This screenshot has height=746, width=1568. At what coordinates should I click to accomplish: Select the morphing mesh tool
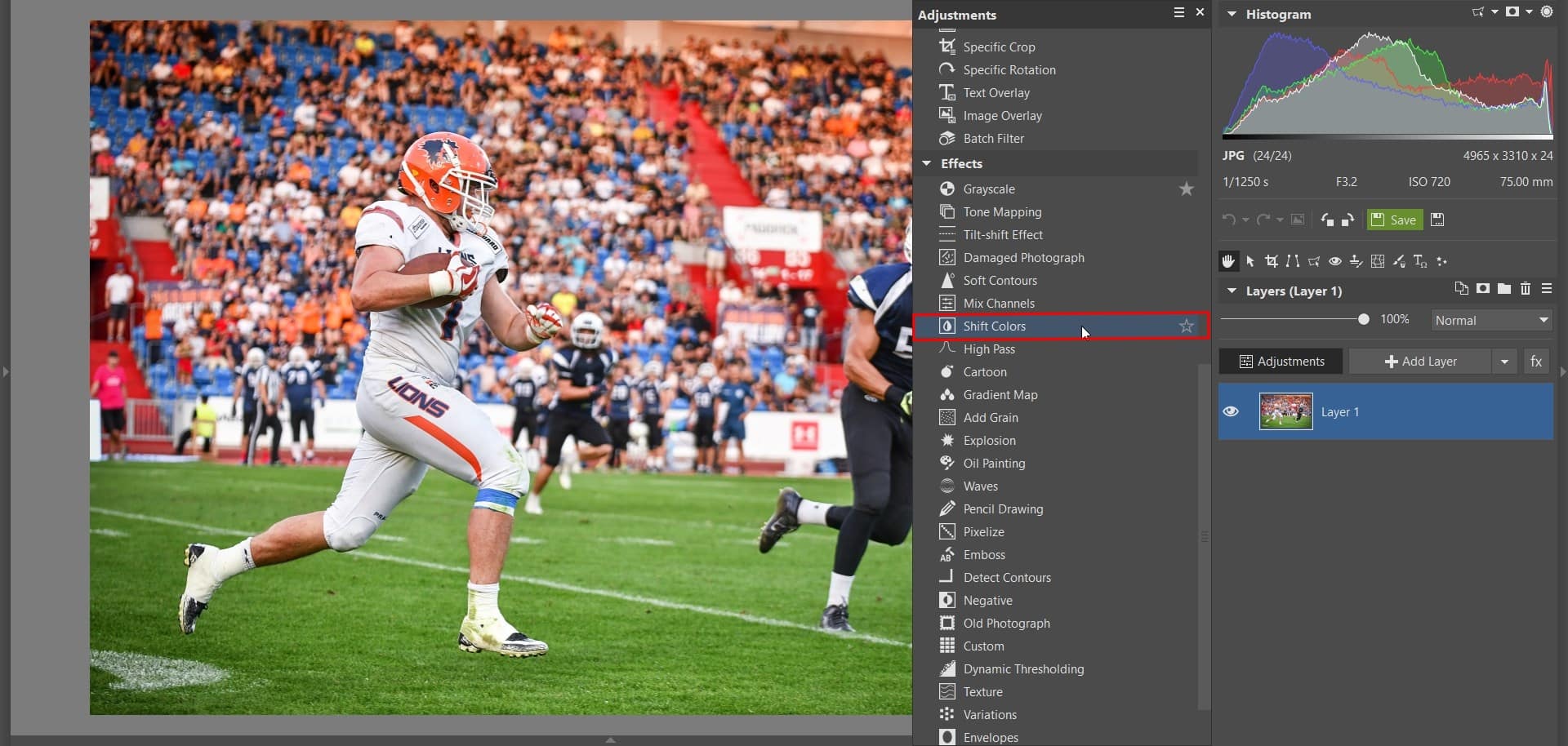click(1378, 261)
